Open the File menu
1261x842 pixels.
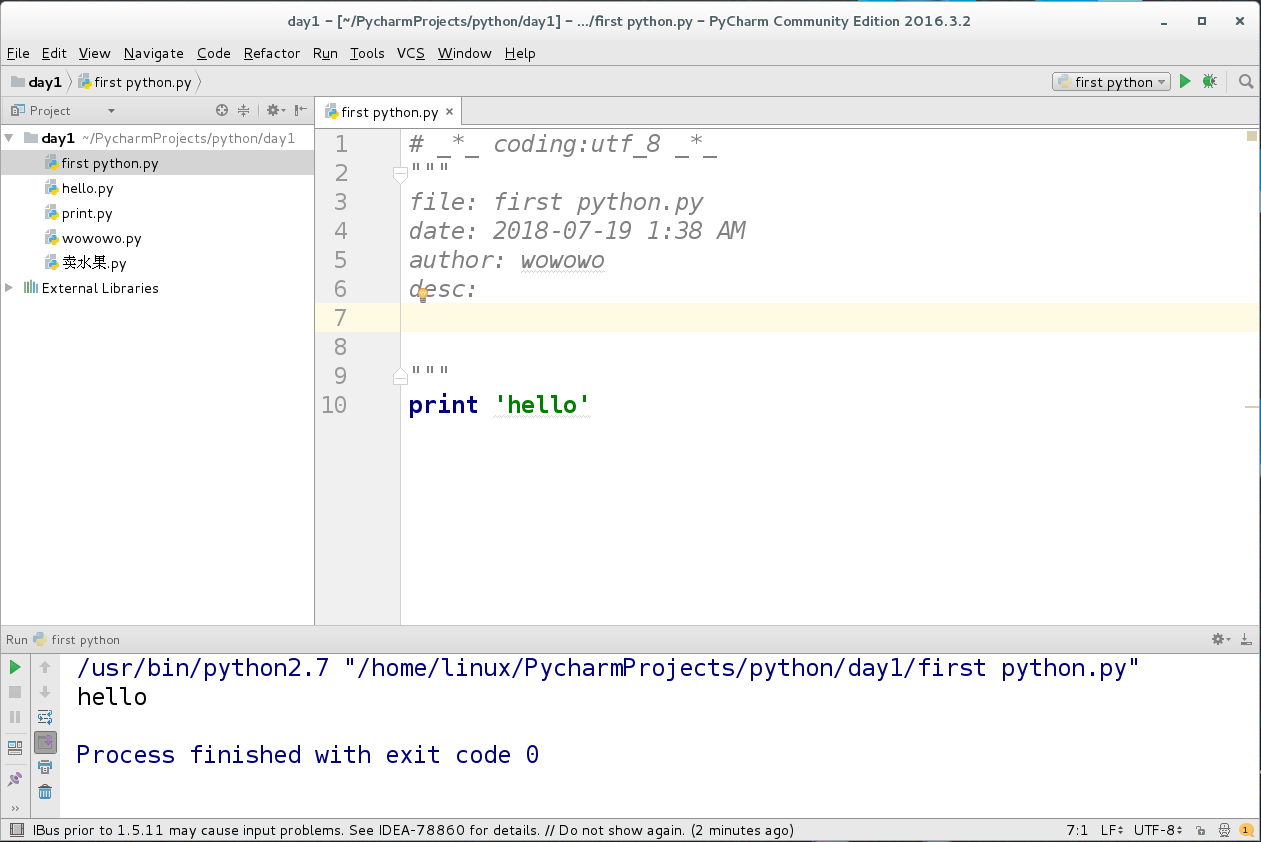click(x=18, y=53)
